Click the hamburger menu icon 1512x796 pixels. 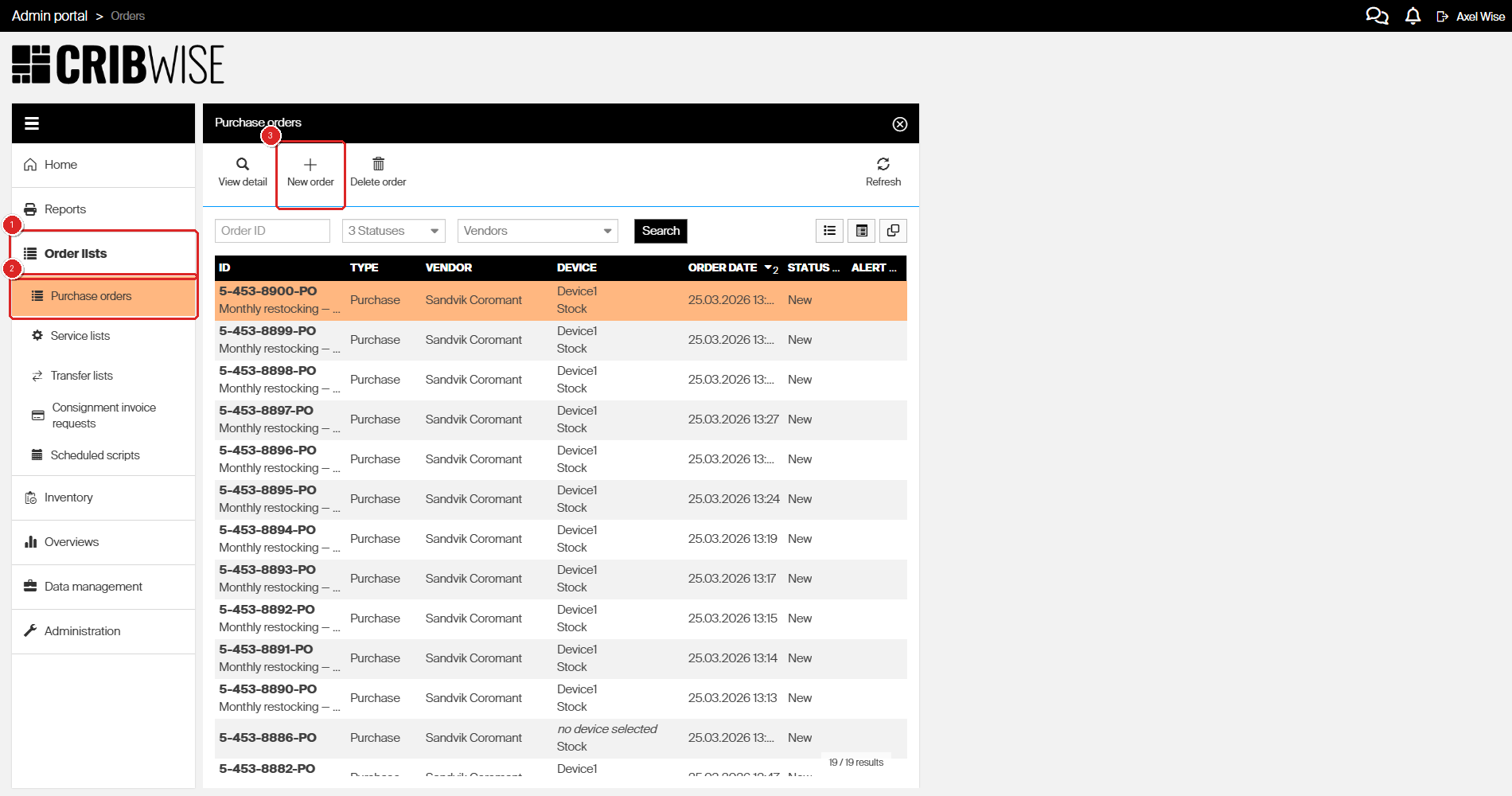pyautogui.click(x=32, y=123)
